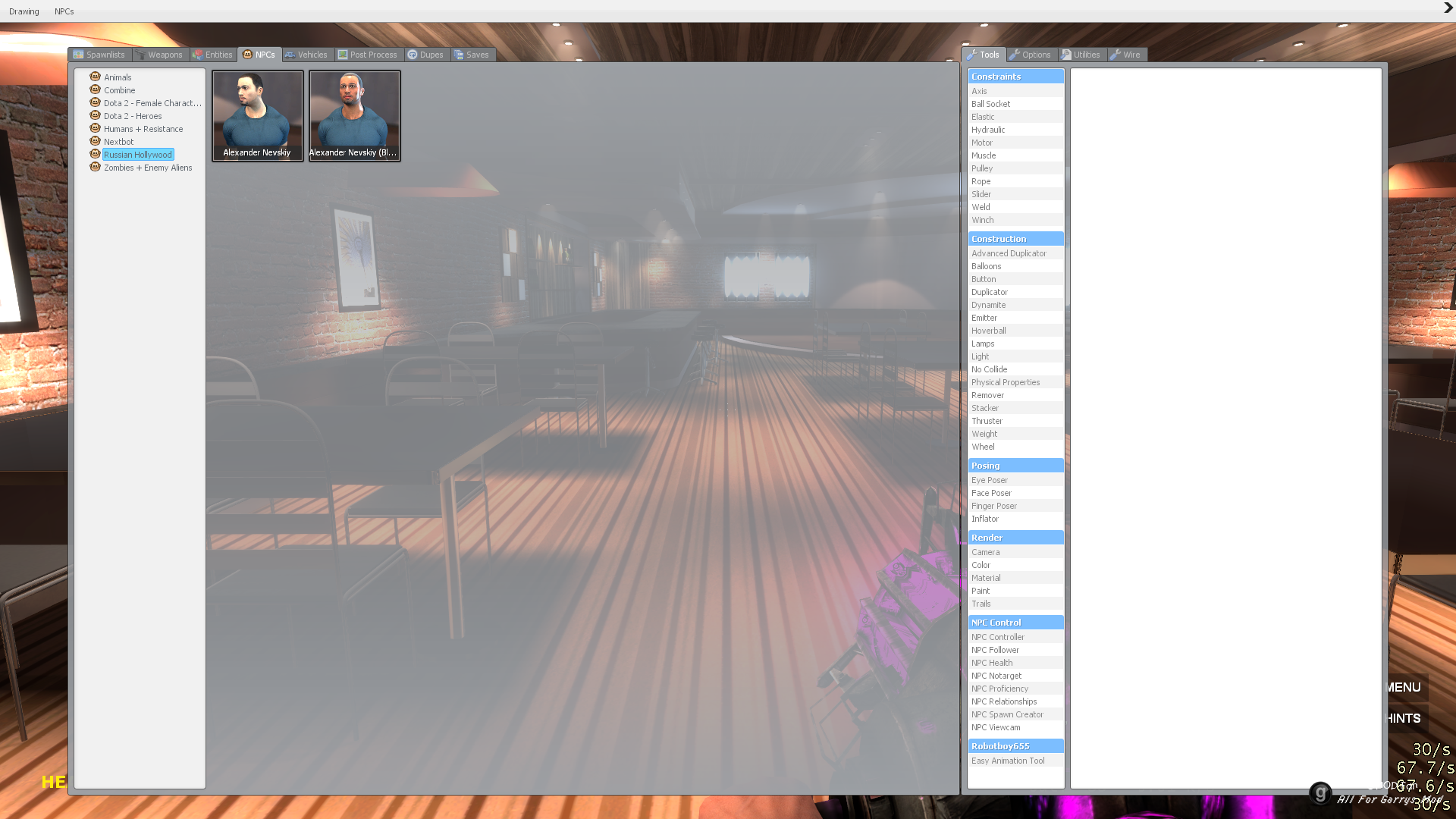Open the Post Process tab
The height and width of the screenshot is (819, 1456).
[368, 55]
